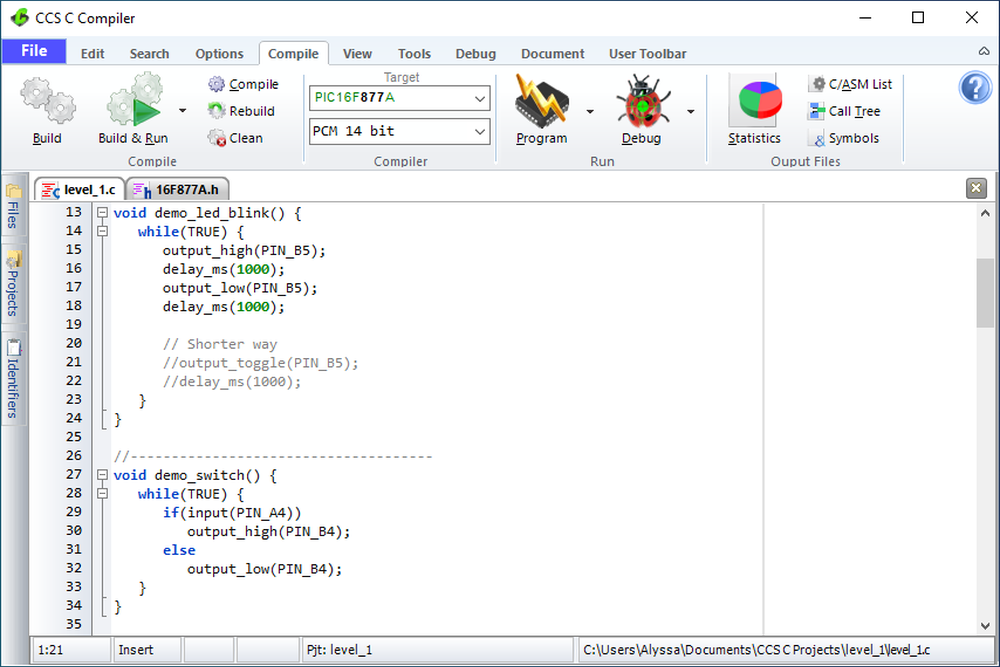Collapse the ribbon with the top-right chevron
The image size is (1000, 667).
[982, 49]
